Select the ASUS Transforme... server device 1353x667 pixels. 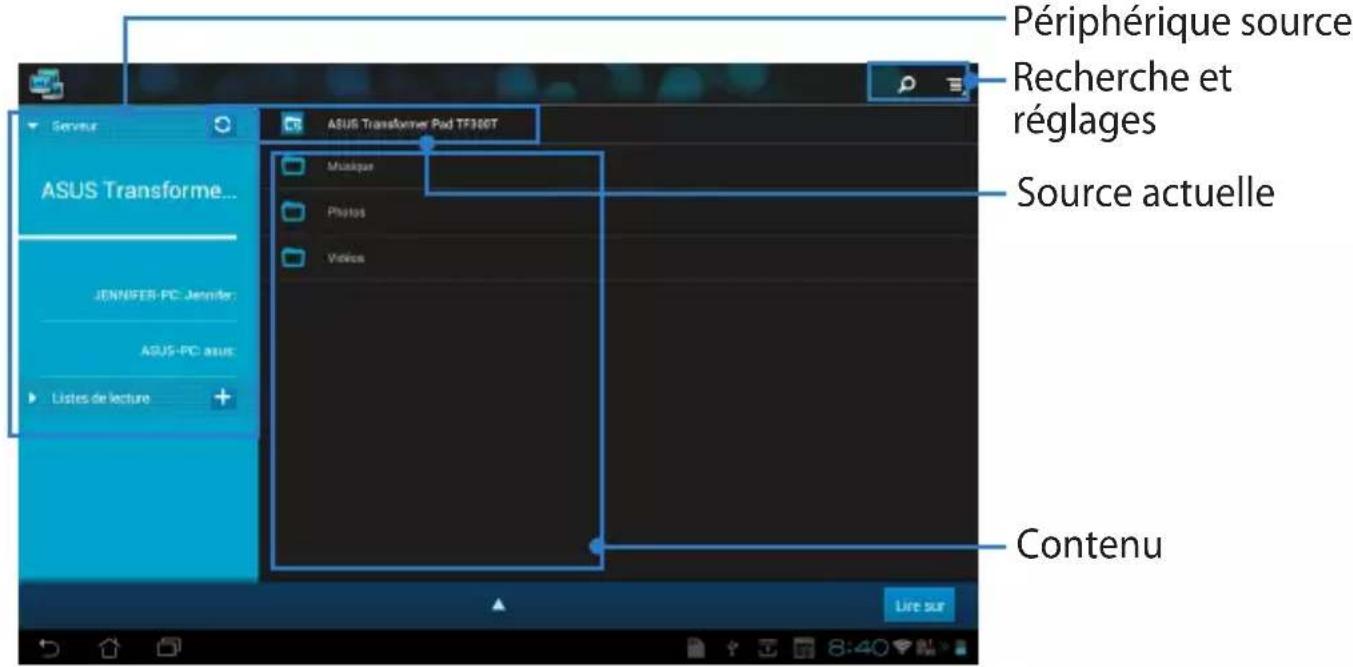click(138, 193)
